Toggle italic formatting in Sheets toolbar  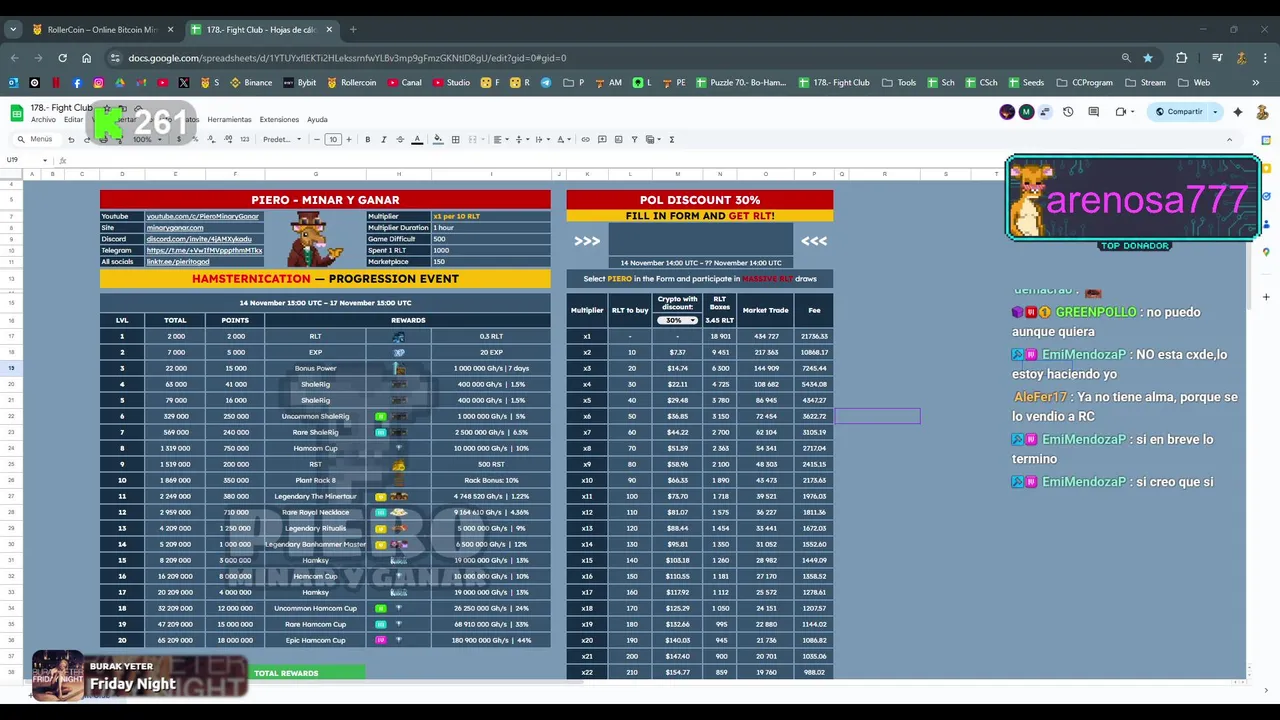click(384, 140)
